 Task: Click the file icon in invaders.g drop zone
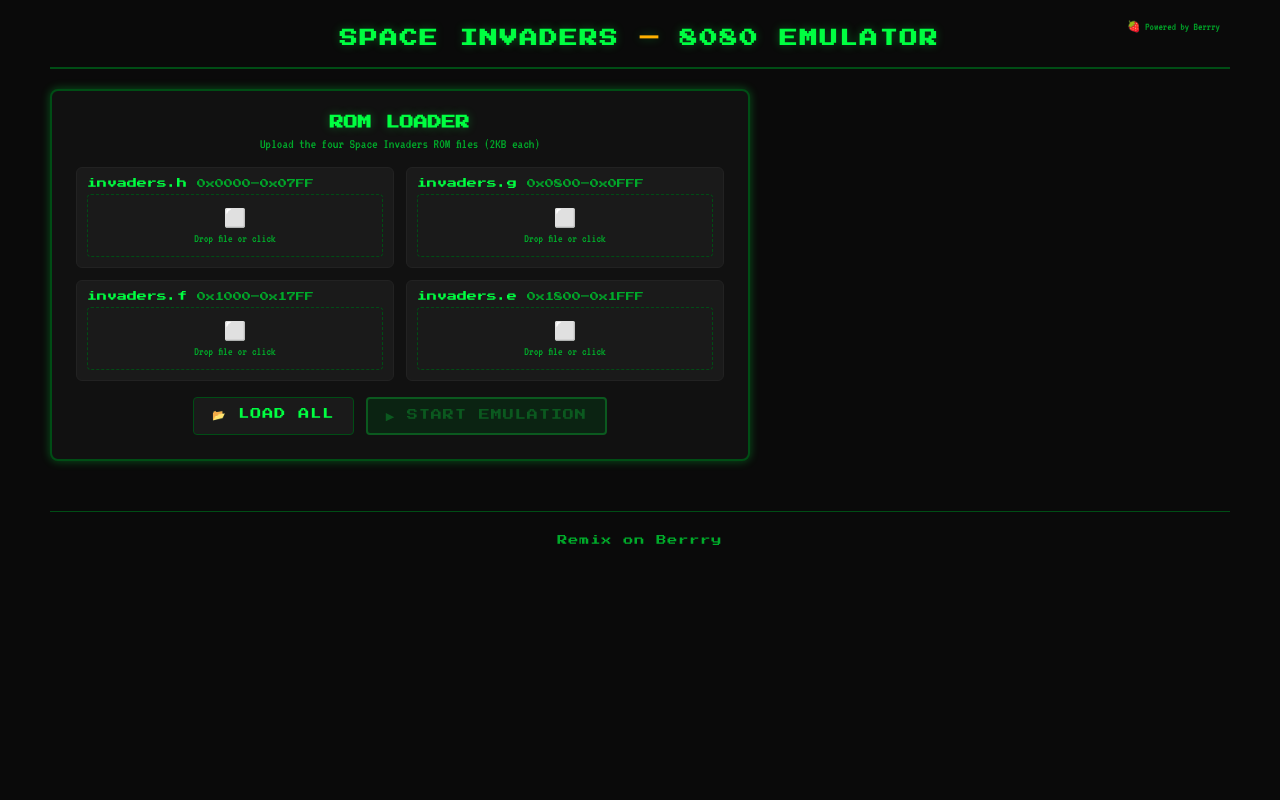(x=565, y=217)
